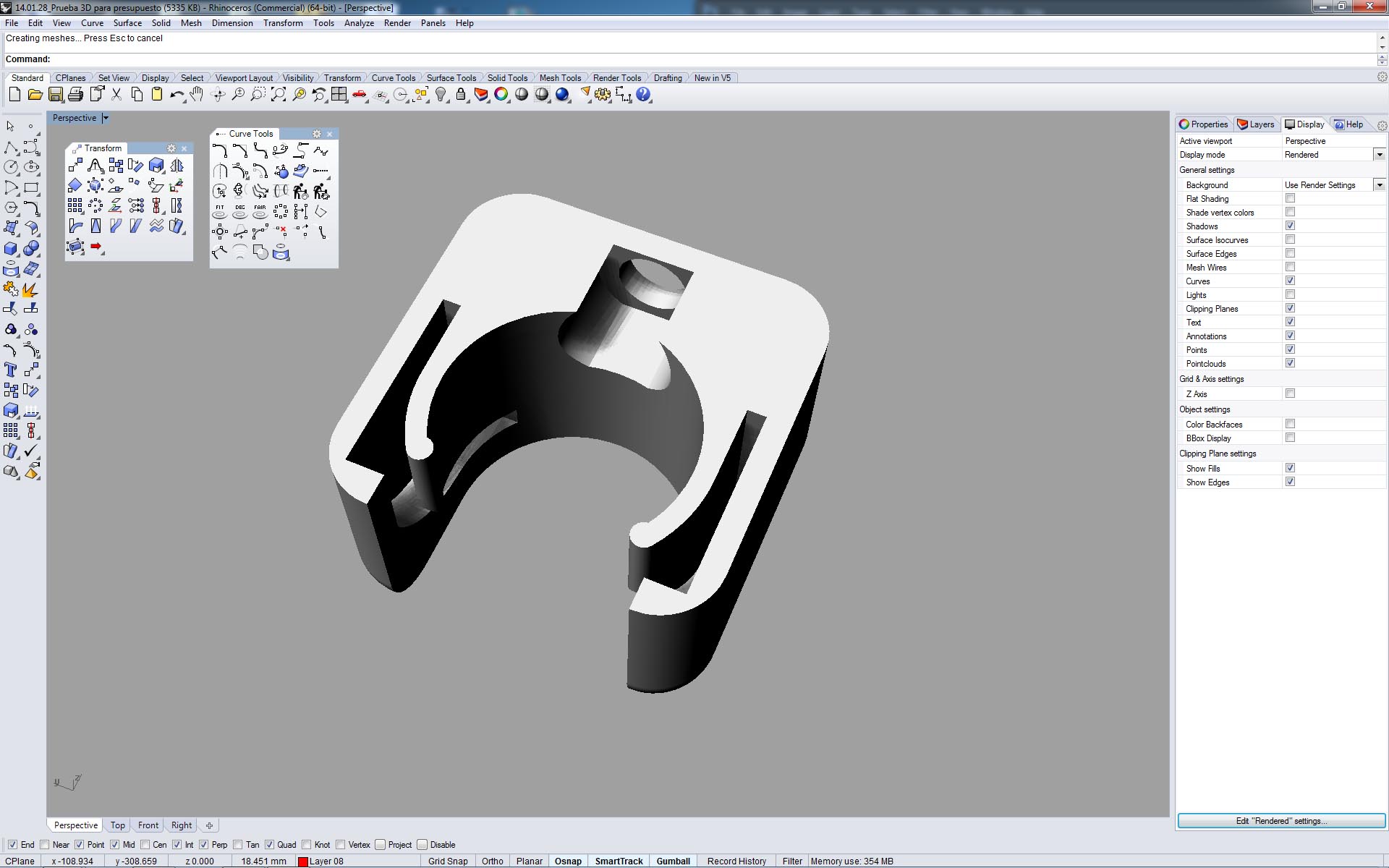Switch to the Layers panel tab
The image size is (1389, 868).
(x=1257, y=124)
